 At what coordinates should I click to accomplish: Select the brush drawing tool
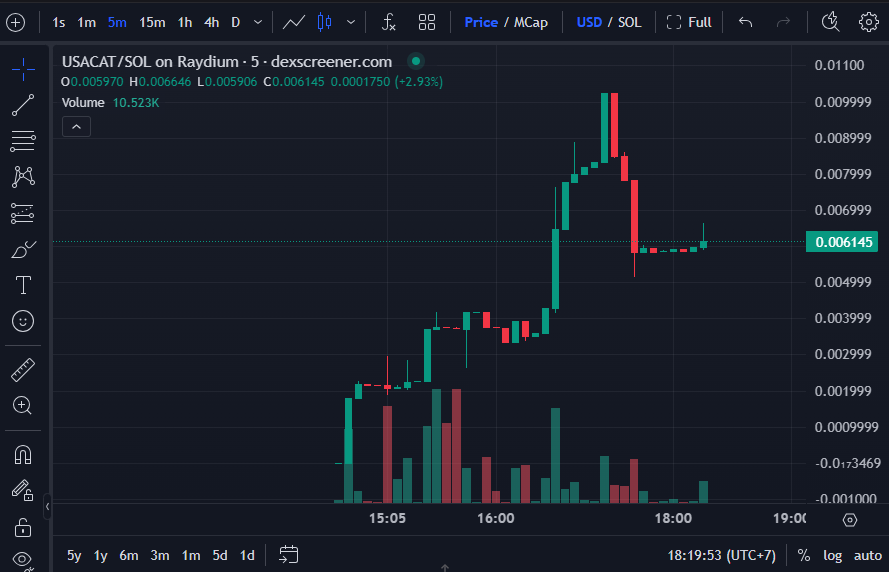(x=23, y=249)
